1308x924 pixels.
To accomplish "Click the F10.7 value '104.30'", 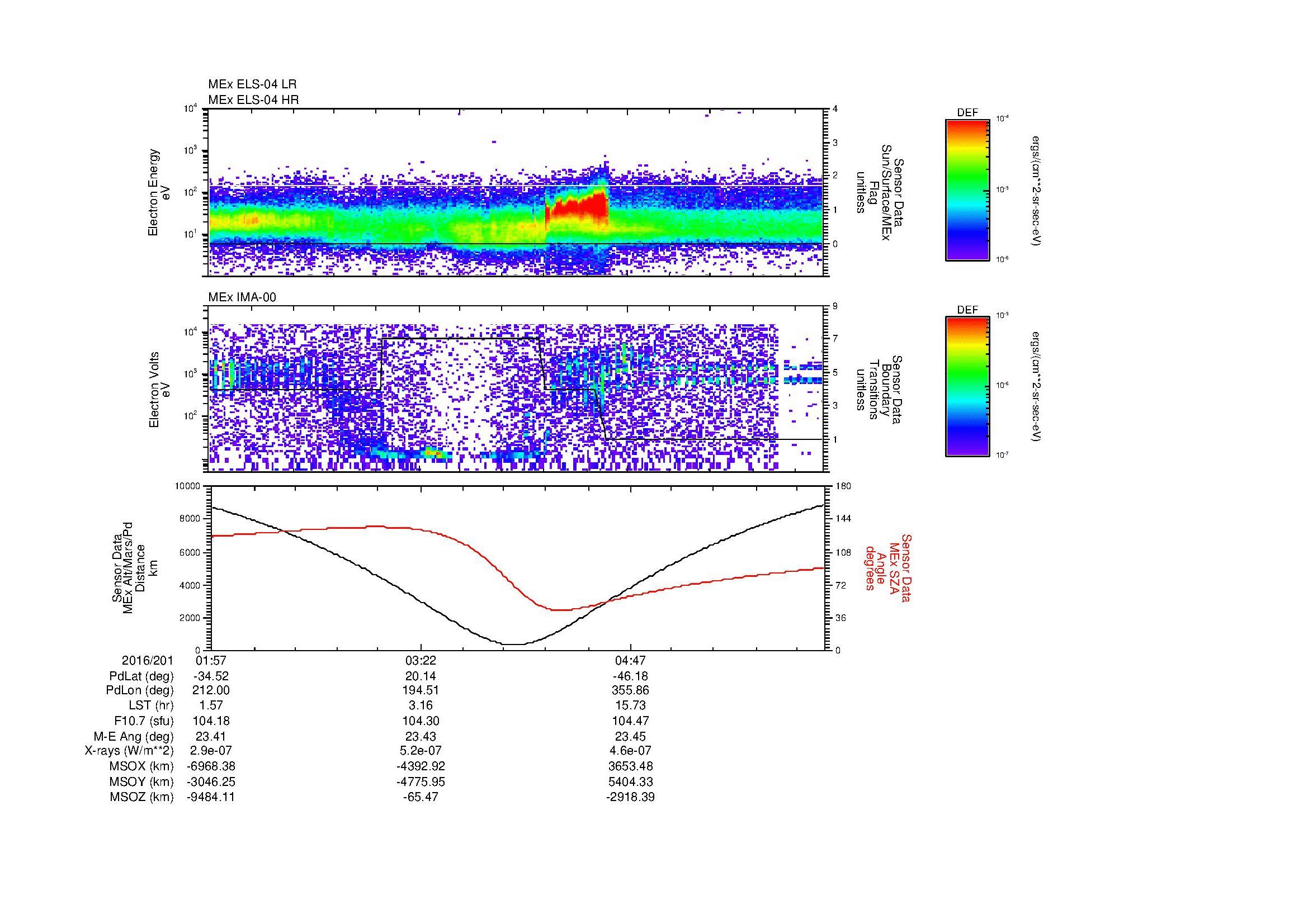I will [421, 721].
